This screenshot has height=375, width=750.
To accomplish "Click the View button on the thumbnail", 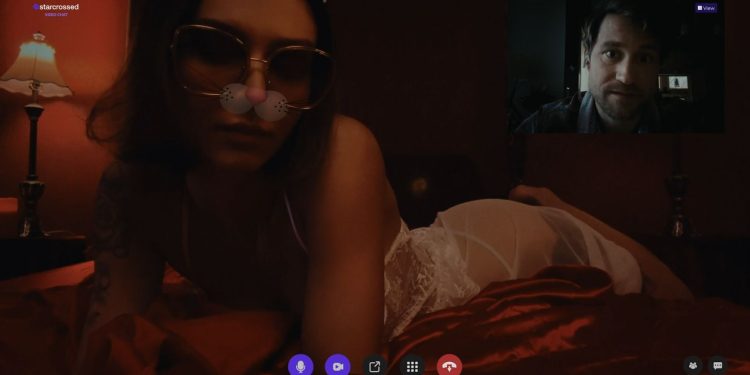I will click(706, 8).
